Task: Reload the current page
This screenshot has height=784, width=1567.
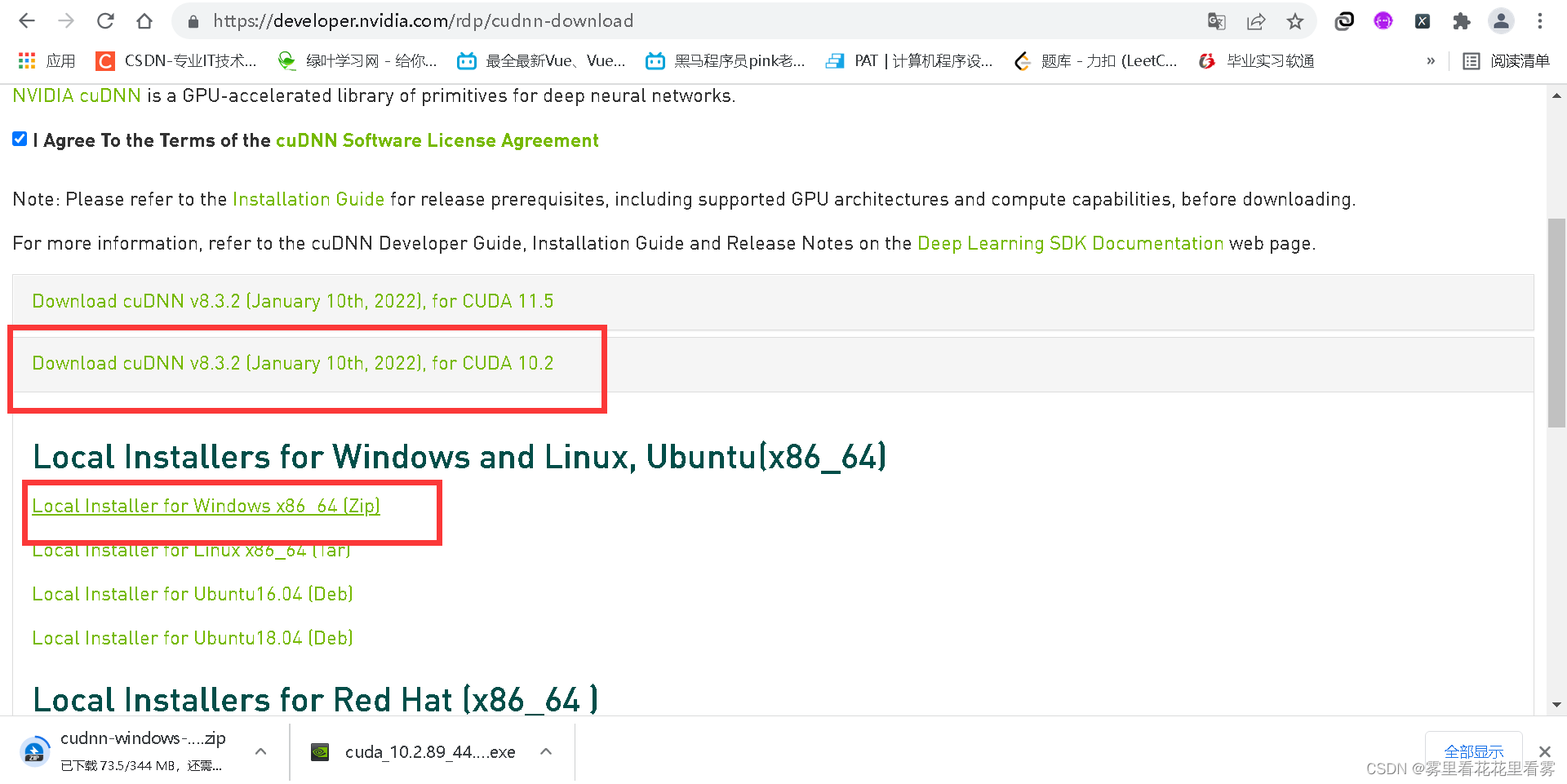Action: coord(105,21)
